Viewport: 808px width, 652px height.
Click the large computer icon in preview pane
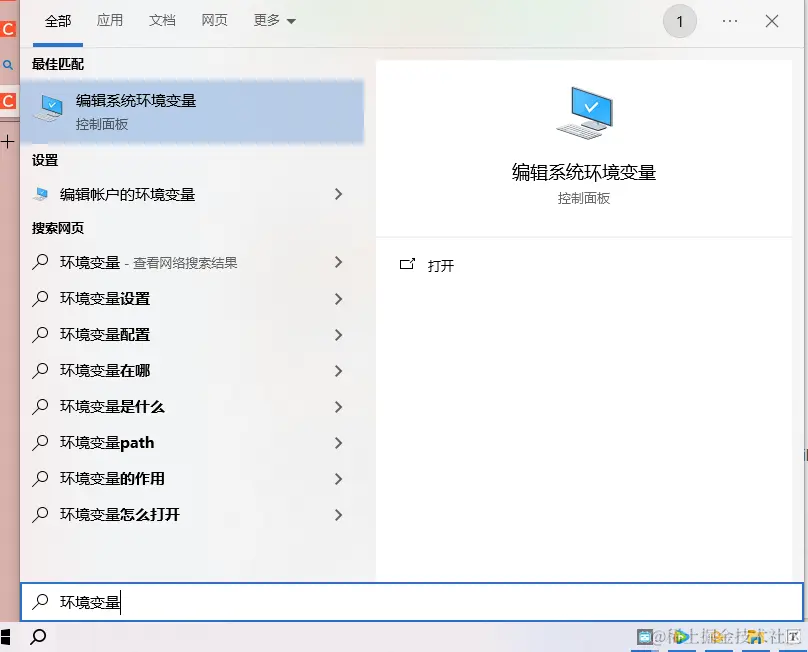click(585, 113)
